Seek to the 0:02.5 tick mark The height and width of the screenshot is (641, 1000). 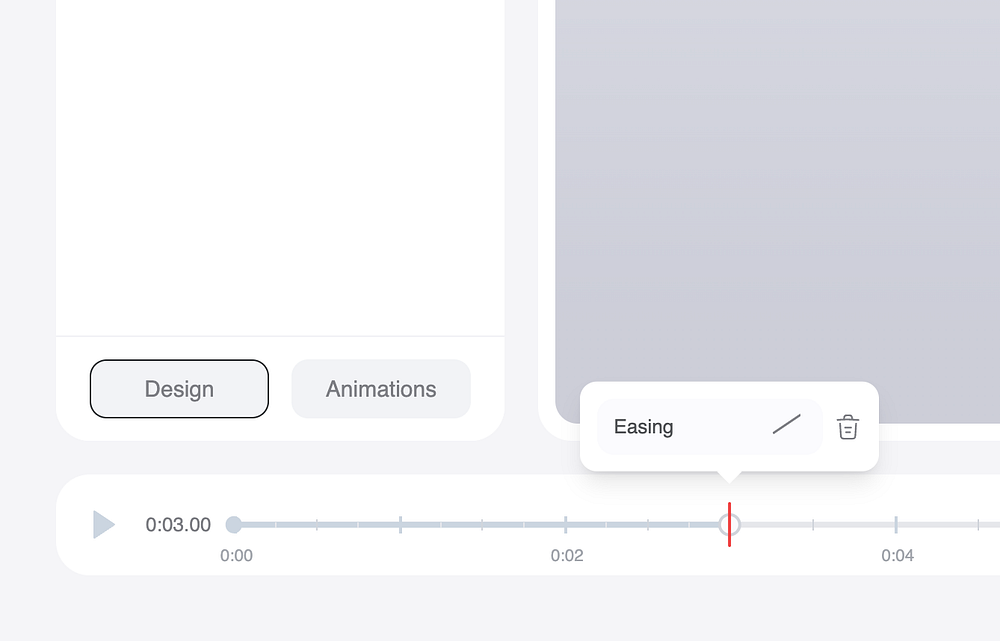(x=648, y=524)
